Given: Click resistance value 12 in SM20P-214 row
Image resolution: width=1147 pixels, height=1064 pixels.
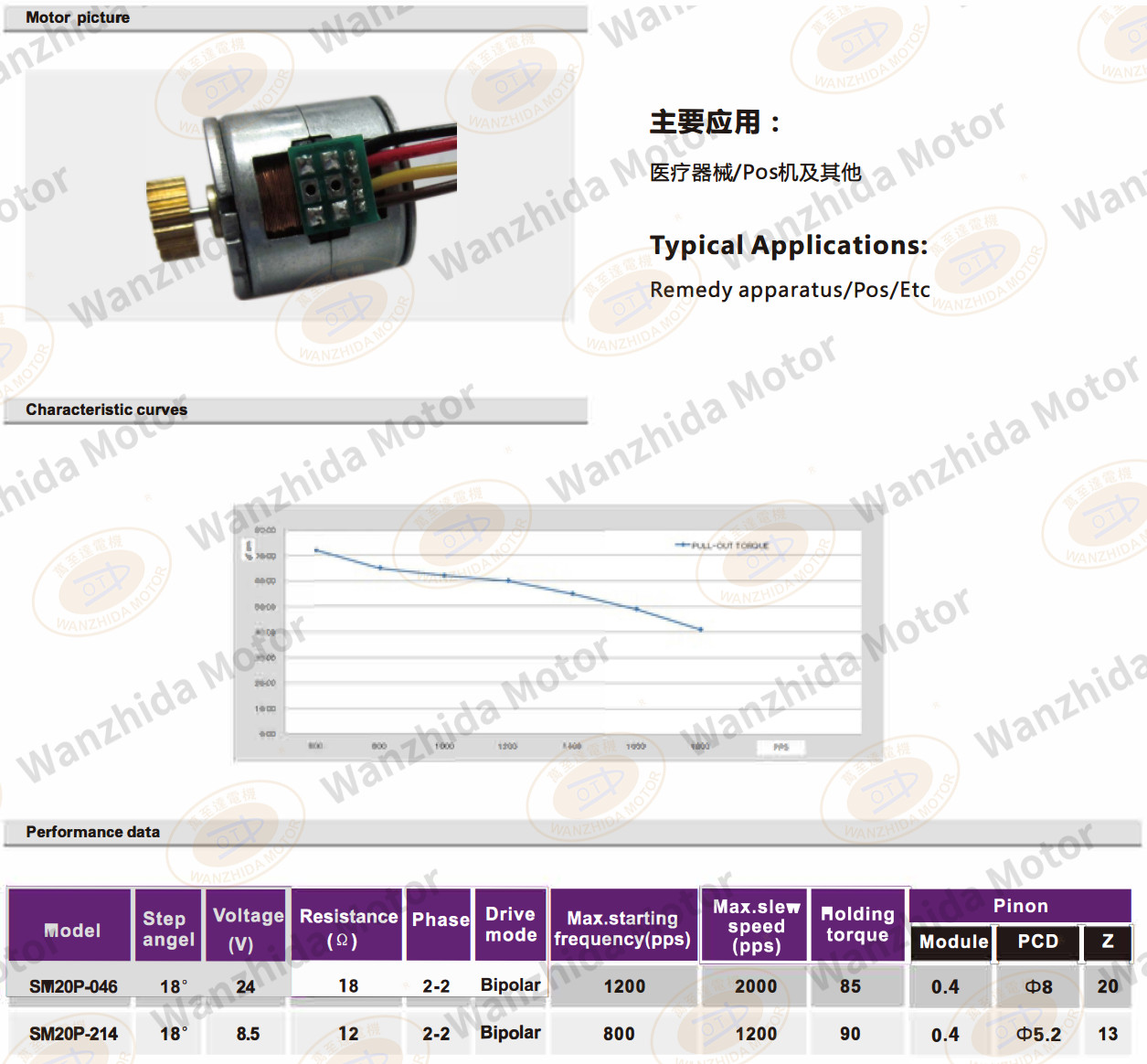Looking at the screenshot, I should [x=348, y=1035].
